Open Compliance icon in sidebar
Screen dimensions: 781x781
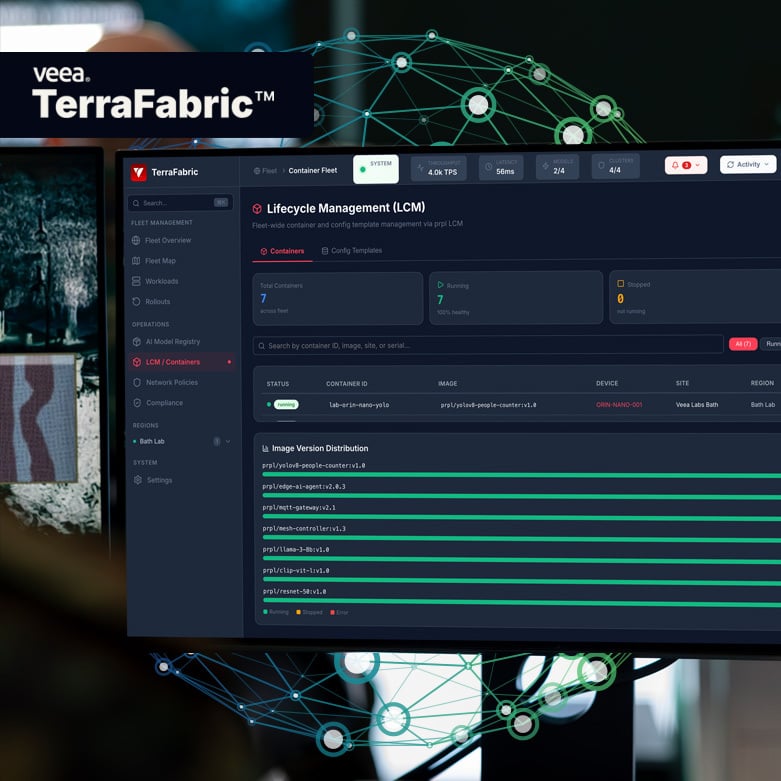(136, 403)
